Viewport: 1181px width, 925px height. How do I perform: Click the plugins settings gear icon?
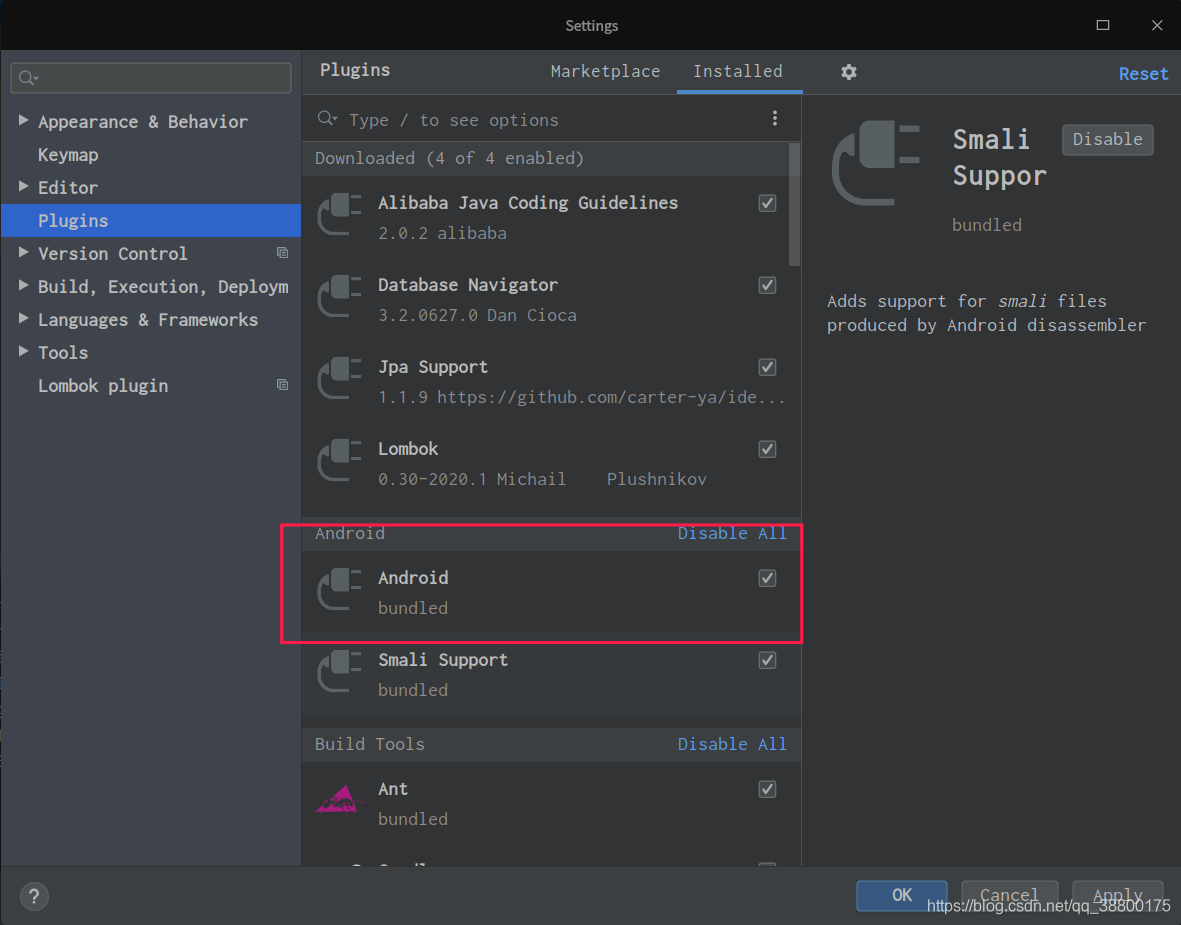tap(849, 72)
